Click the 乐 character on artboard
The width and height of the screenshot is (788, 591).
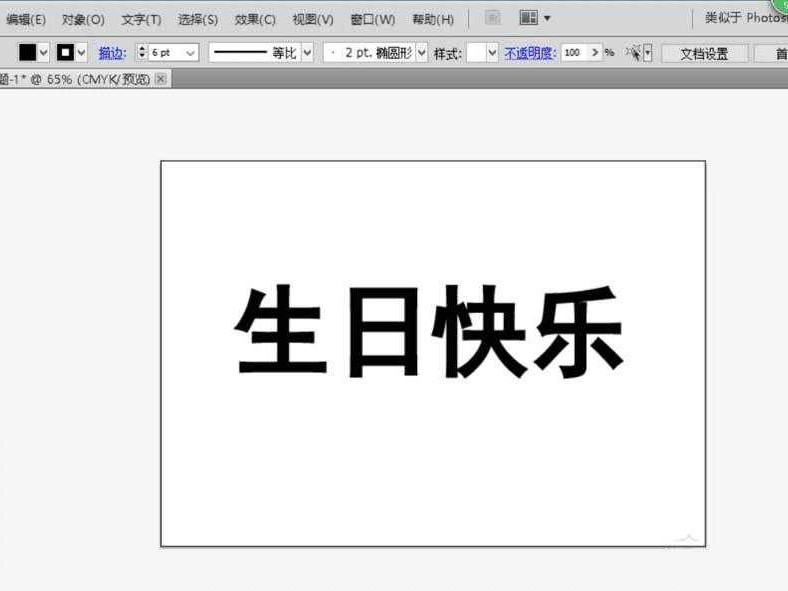(x=579, y=332)
